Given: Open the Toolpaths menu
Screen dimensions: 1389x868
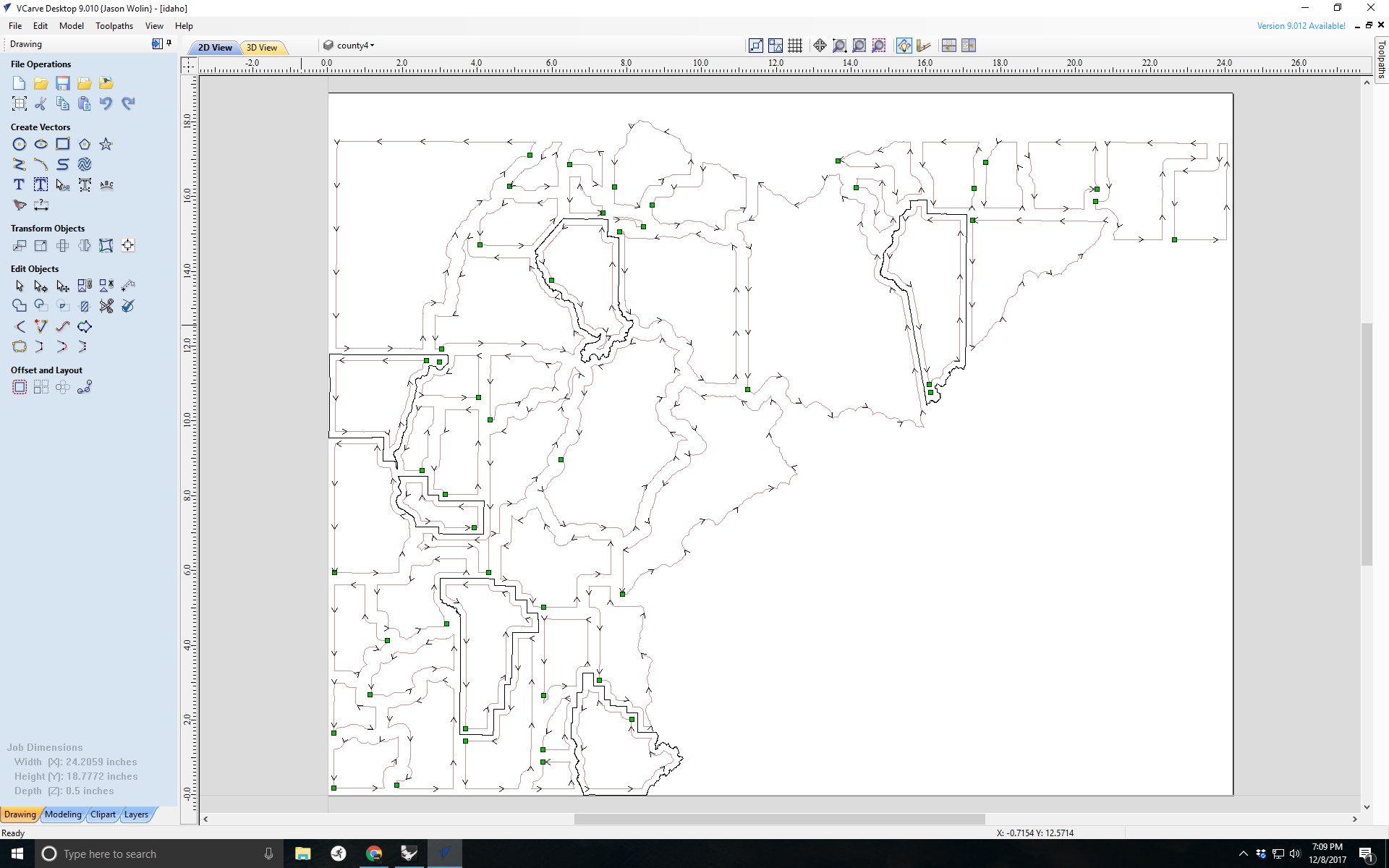Looking at the screenshot, I should [114, 25].
